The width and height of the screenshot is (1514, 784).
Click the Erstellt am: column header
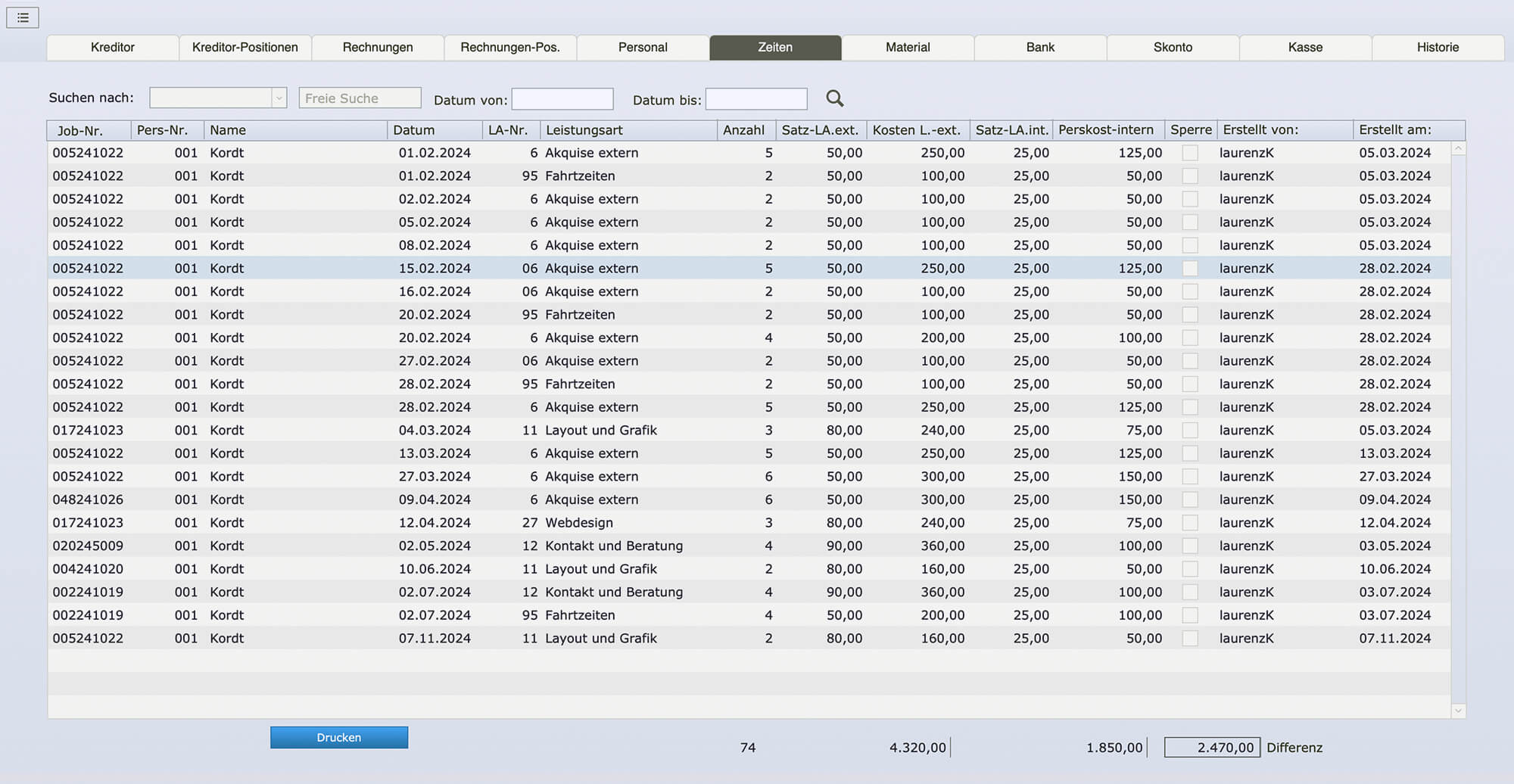[x=1409, y=130]
